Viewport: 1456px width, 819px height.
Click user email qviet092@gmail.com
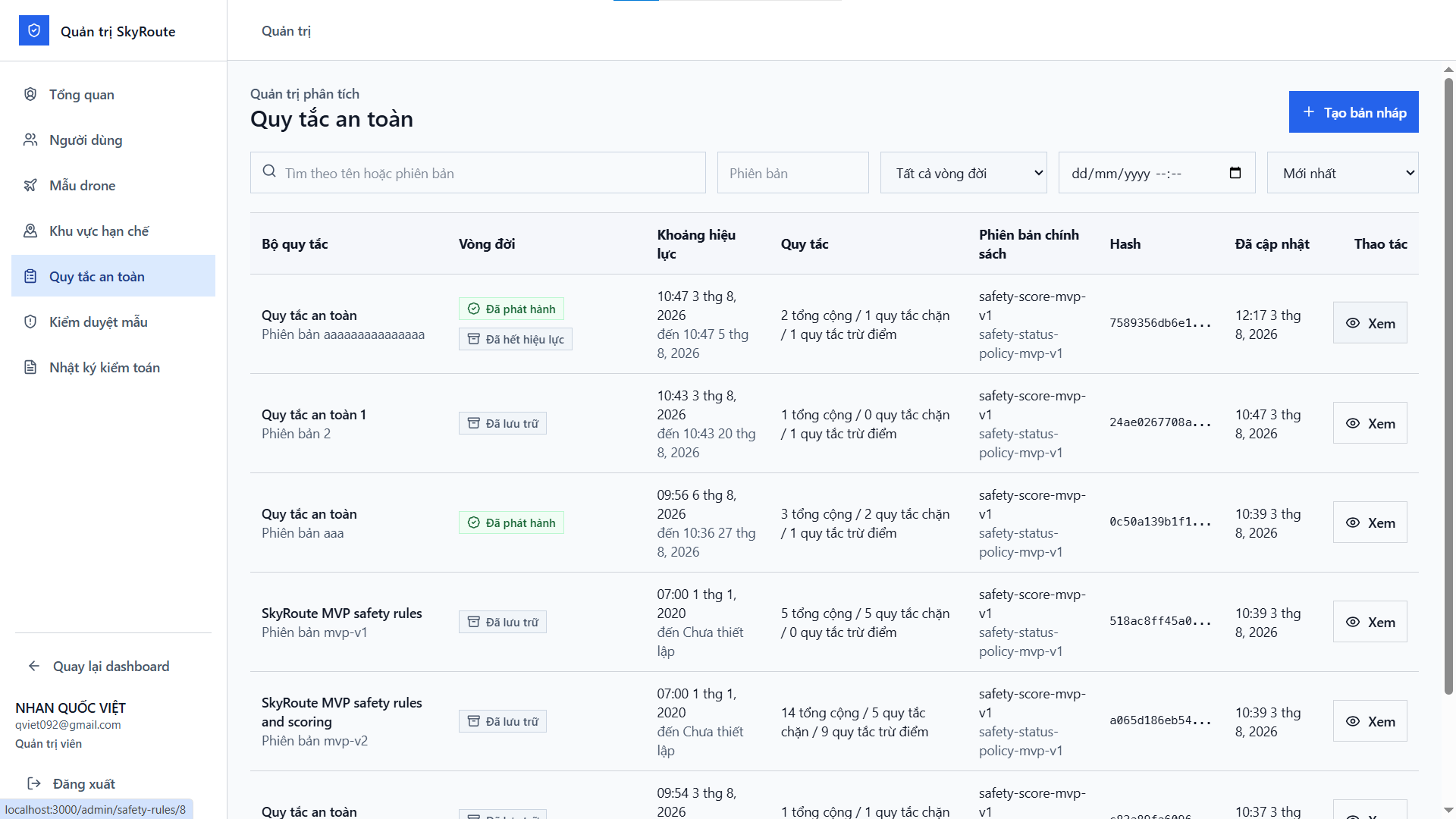(68, 724)
